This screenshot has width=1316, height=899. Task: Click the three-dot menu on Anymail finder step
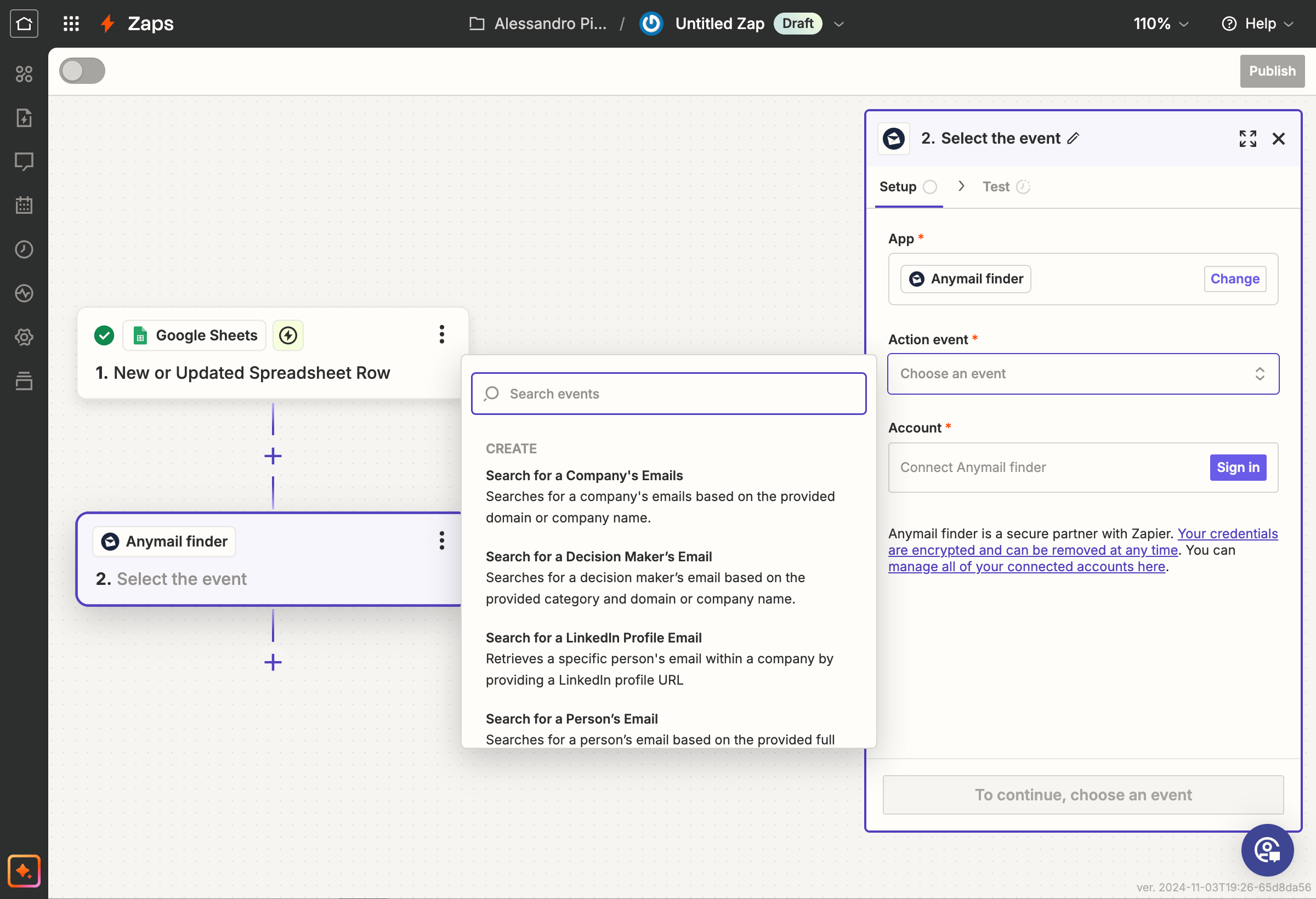pyautogui.click(x=440, y=541)
